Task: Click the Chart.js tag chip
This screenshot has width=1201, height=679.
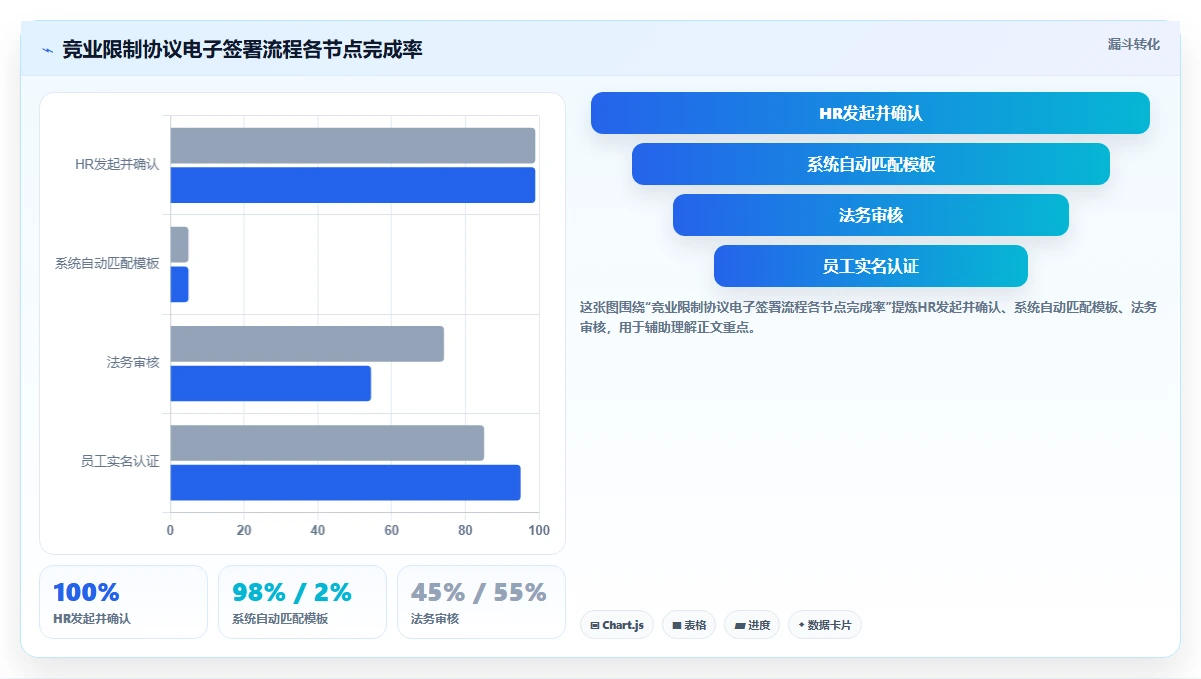Action: (x=617, y=625)
